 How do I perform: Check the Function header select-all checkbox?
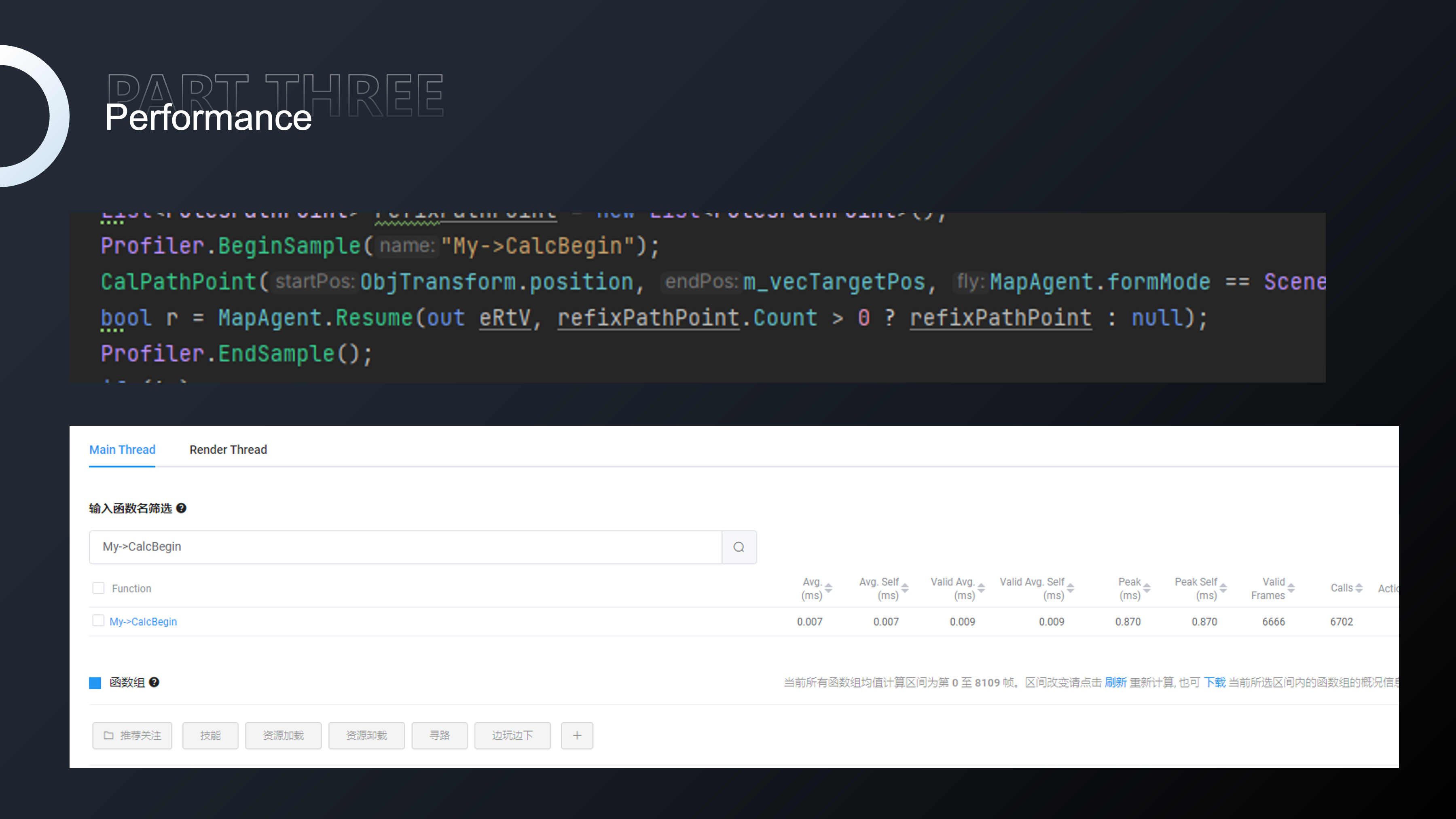[x=98, y=588]
